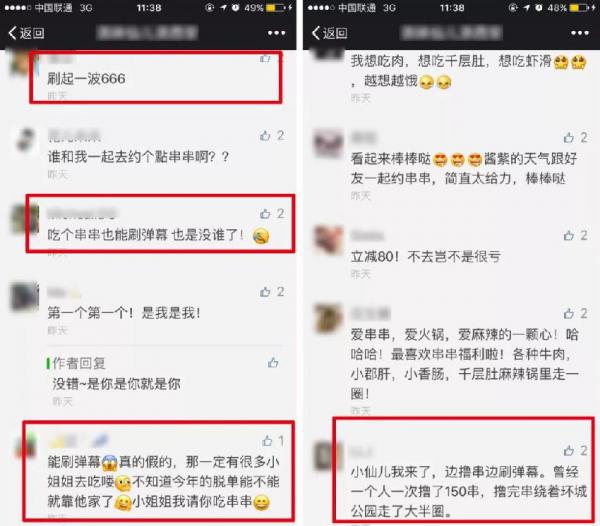
Task: Tap avatar beside '爱串串，爱火锅' comment
Action: point(328,318)
